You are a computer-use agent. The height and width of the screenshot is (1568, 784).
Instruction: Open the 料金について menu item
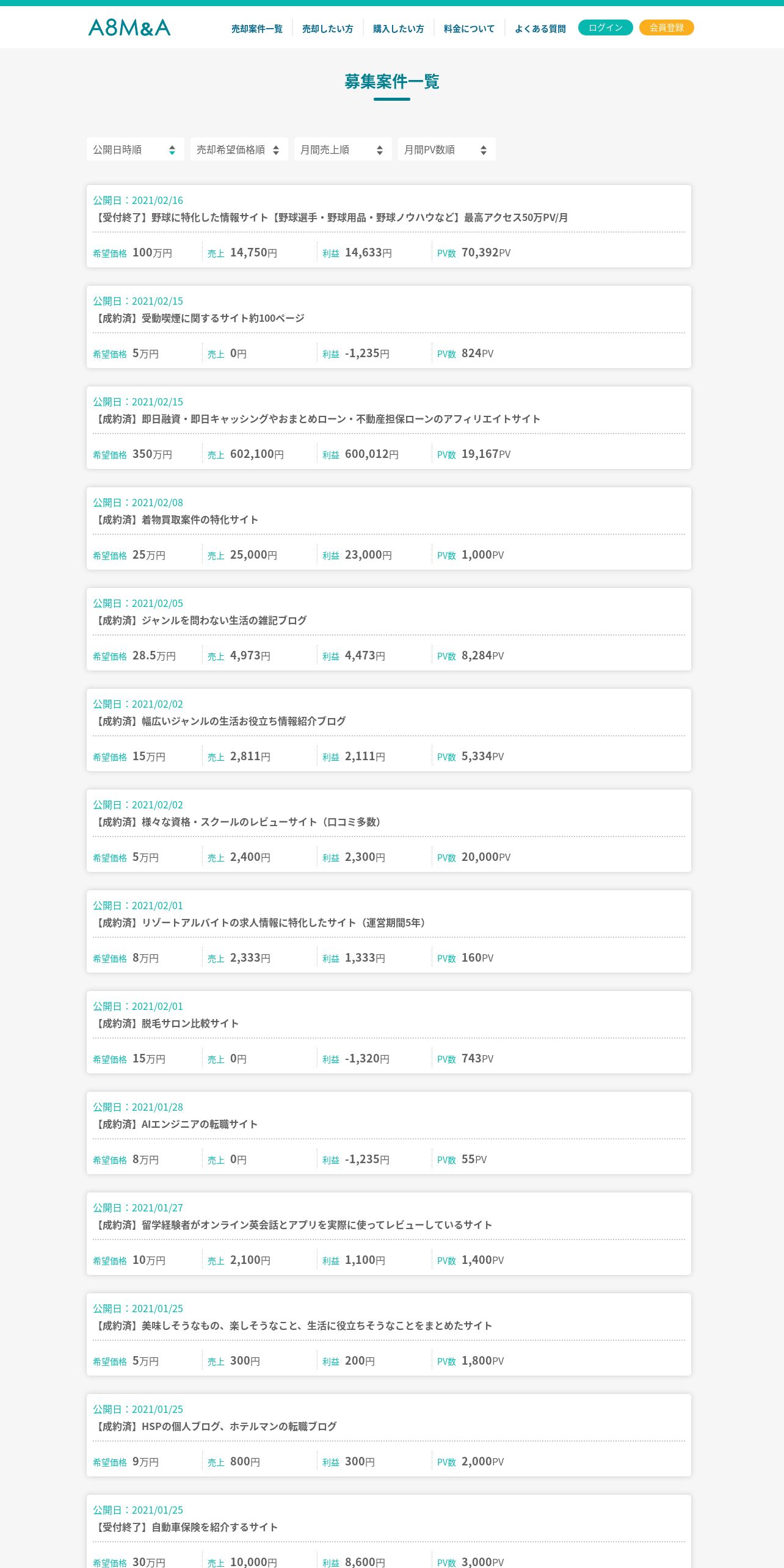pyautogui.click(x=470, y=29)
